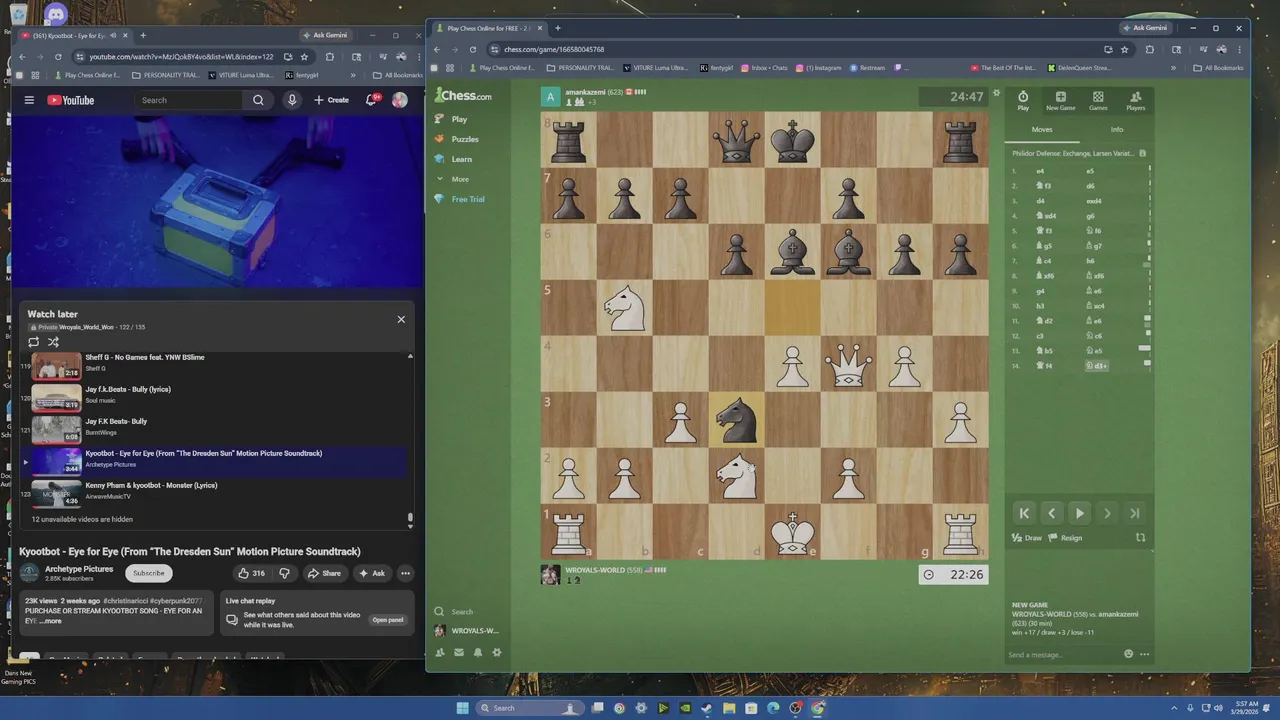Reload the YouTube browser tab
This screenshot has width=1280, height=720.
(x=58, y=57)
